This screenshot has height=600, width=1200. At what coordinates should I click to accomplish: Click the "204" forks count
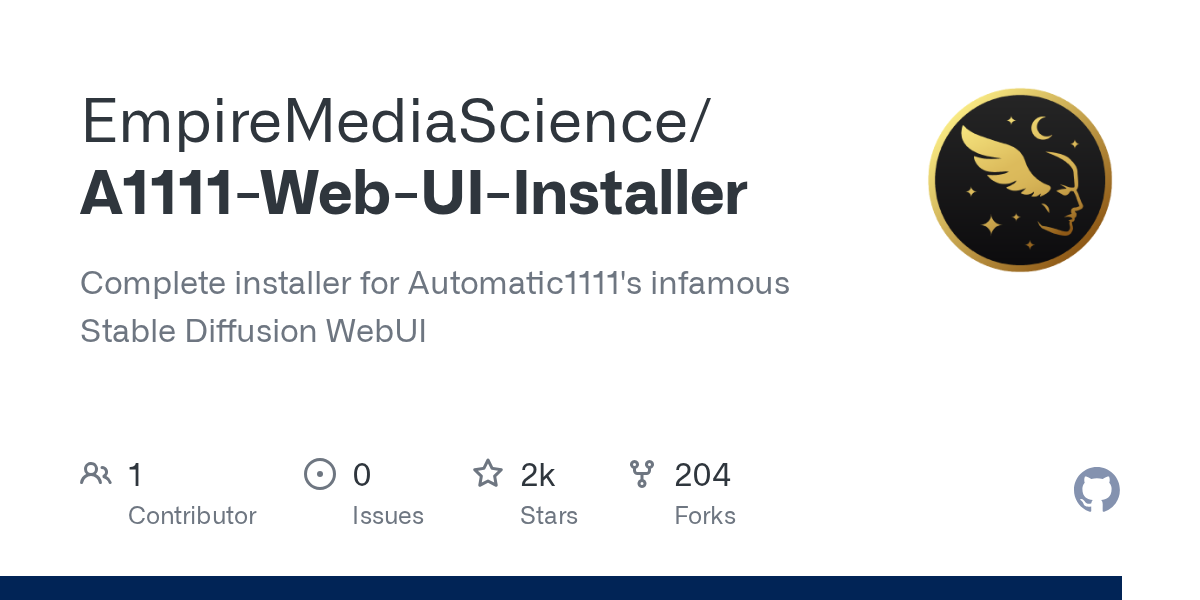coord(702,475)
